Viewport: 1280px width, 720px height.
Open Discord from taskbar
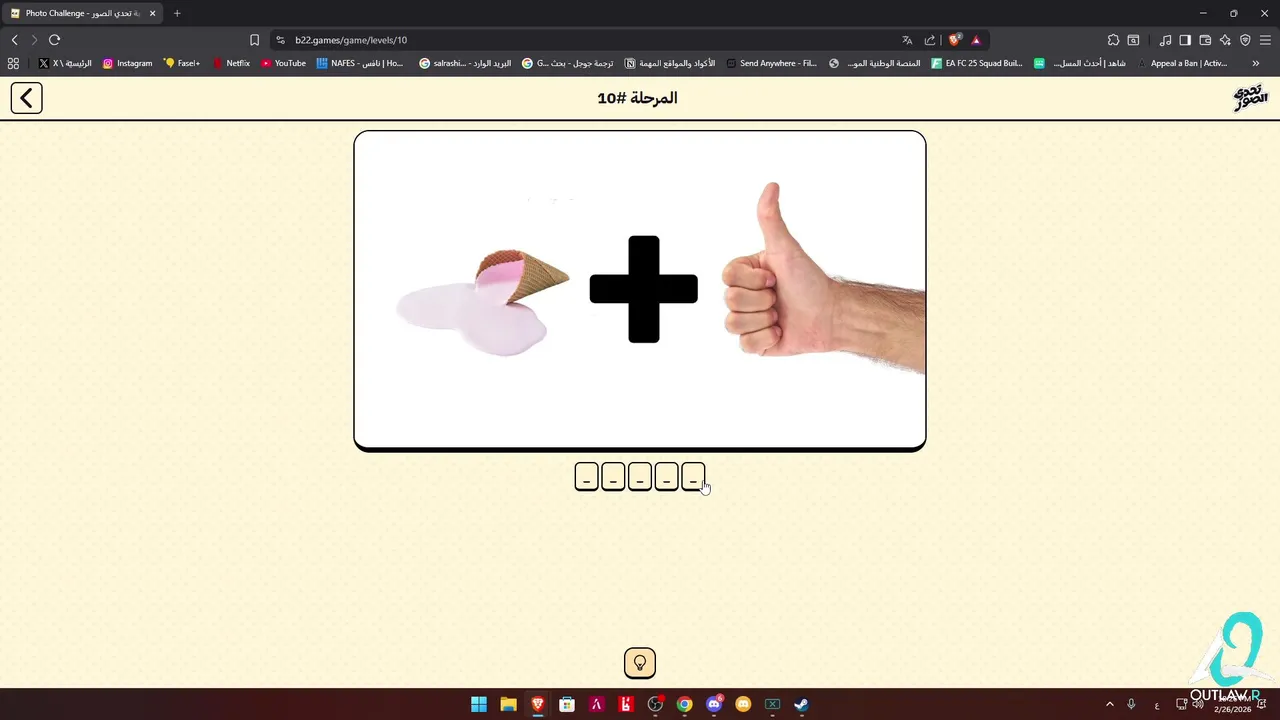point(714,704)
